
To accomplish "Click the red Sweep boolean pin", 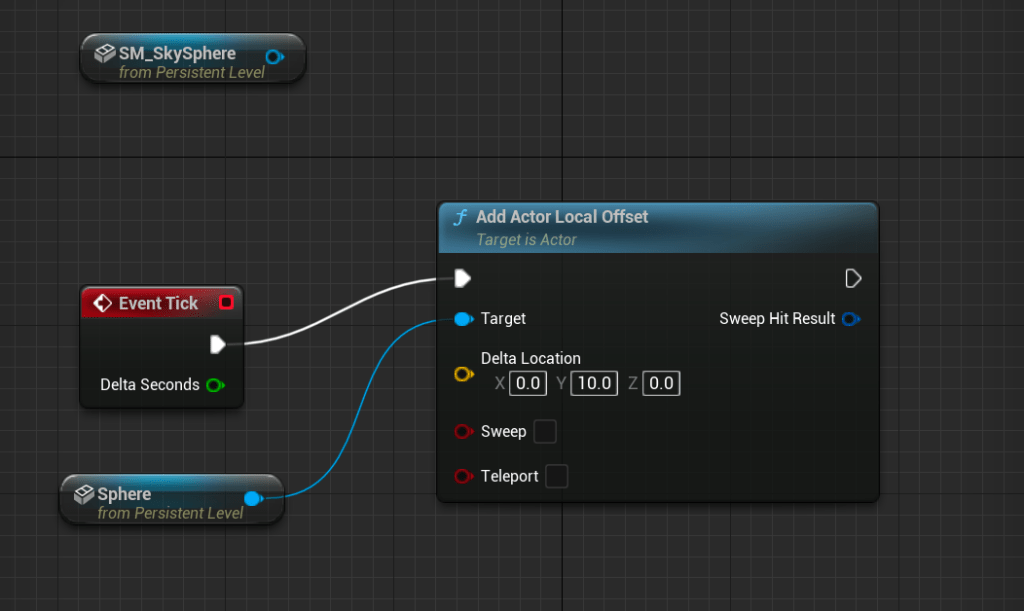I will [x=463, y=432].
